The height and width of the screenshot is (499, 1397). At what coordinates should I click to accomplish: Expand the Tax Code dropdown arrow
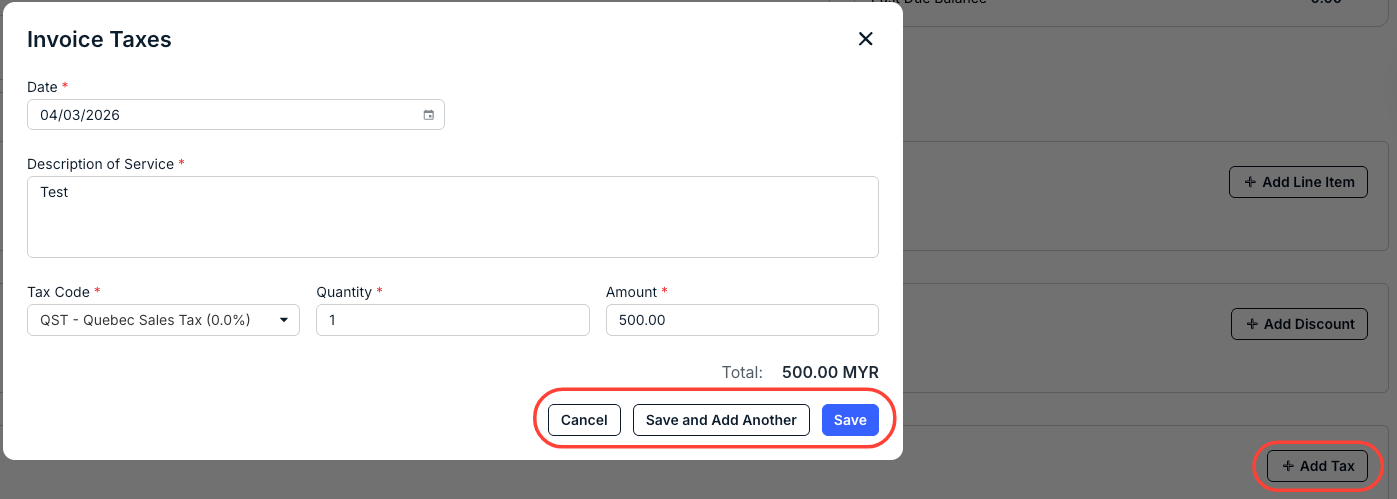click(284, 320)
